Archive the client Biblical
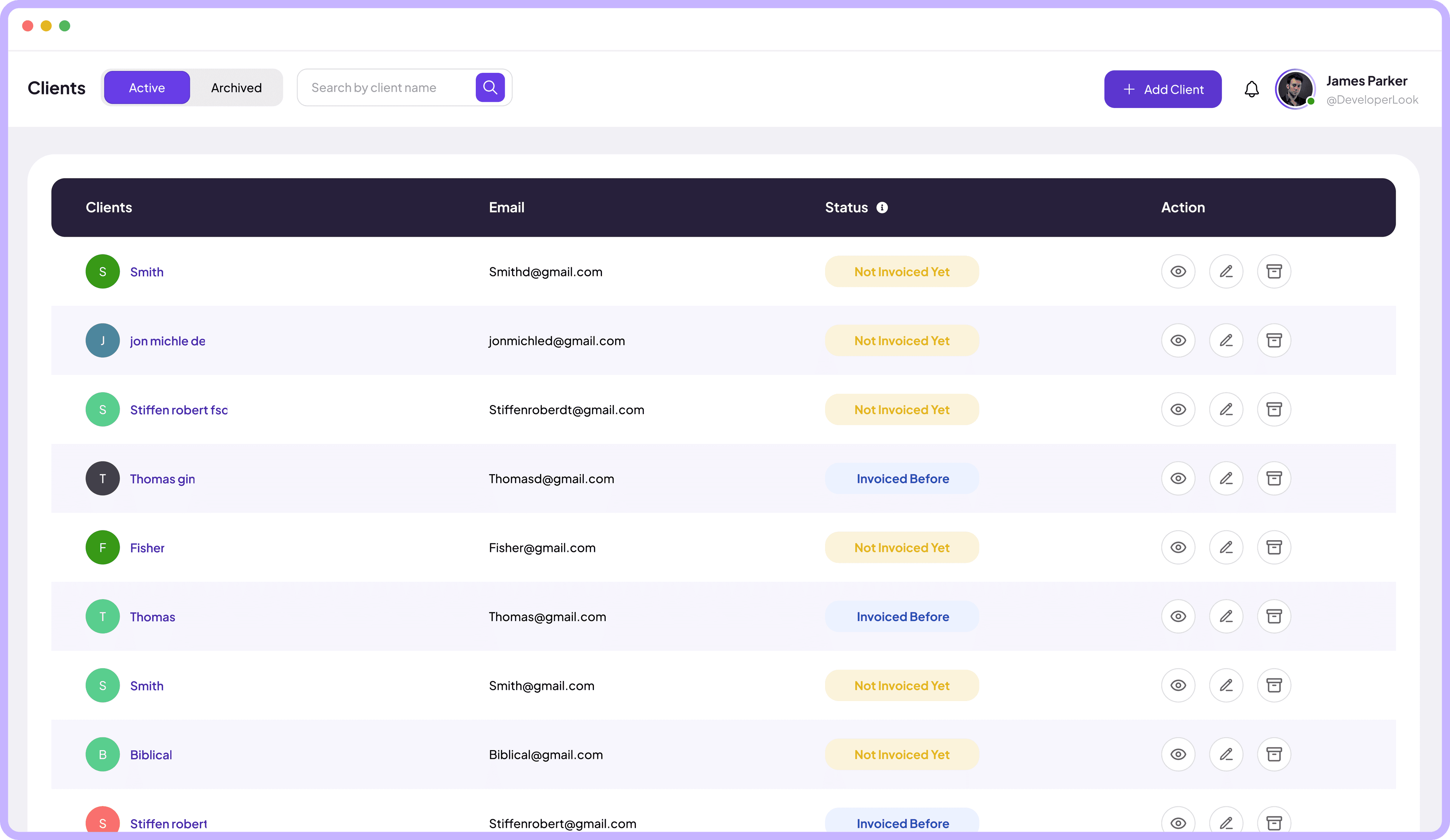 1274,754
